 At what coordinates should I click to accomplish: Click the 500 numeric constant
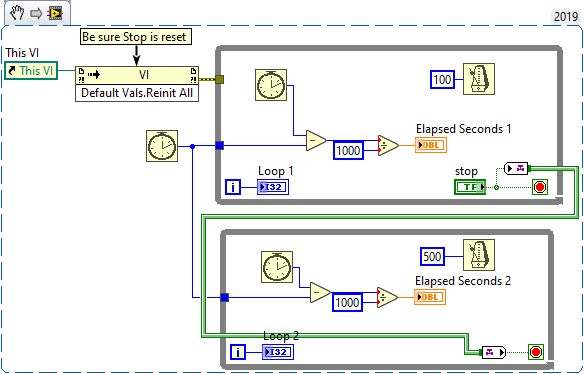[x=432, y=256]
